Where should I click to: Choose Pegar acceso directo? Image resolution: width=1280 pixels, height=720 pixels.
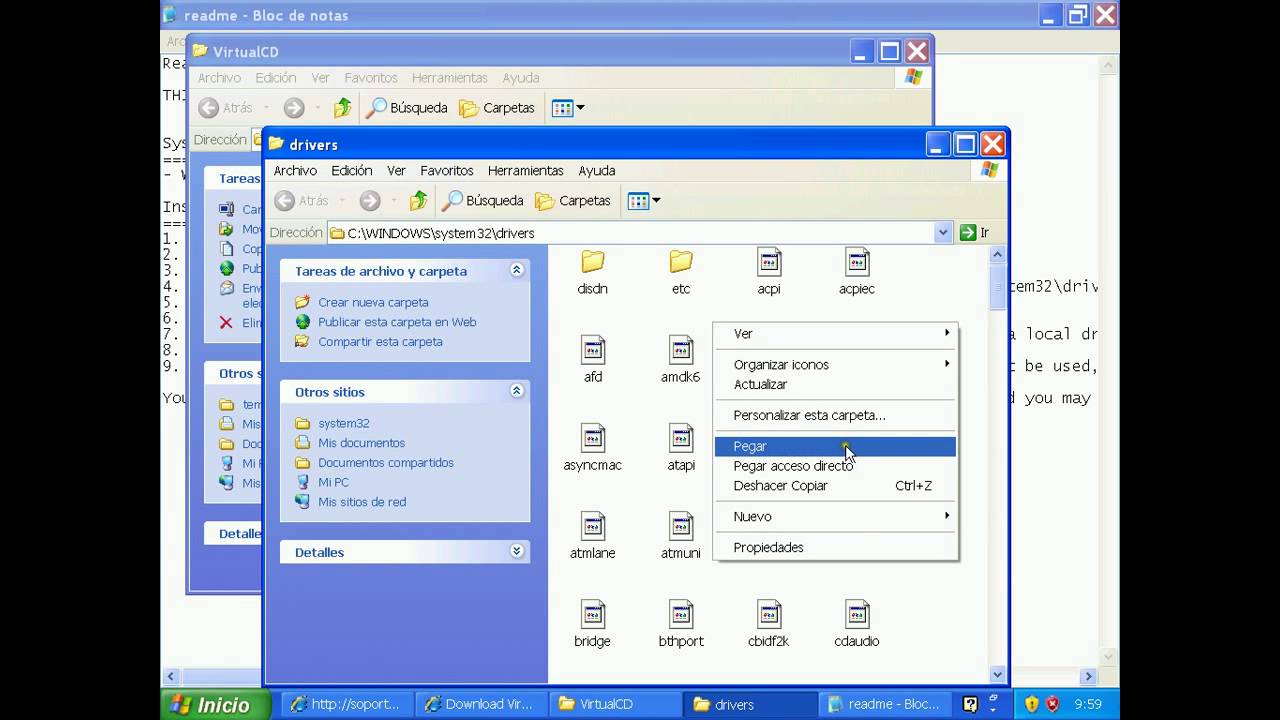pos(836,466)
